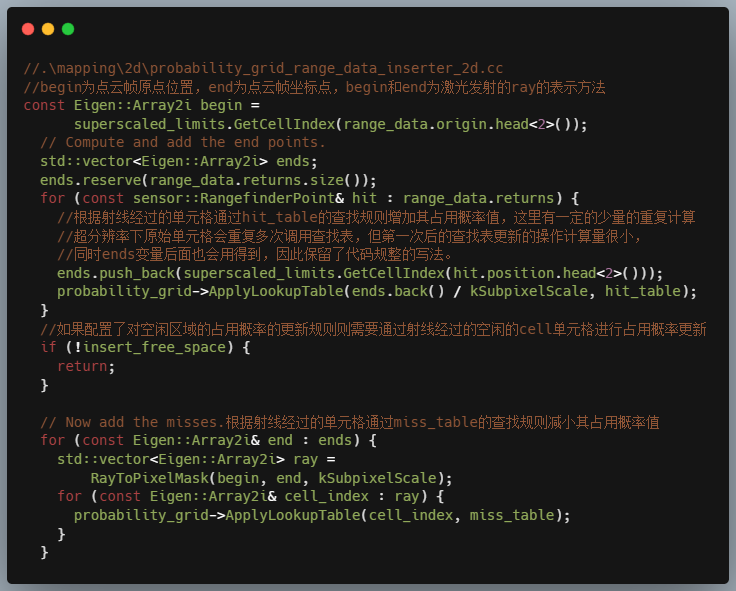Click the 'RayToPixelMask' function call
The height and width of the screenshot is (591, 736).
tap(149, 478)
